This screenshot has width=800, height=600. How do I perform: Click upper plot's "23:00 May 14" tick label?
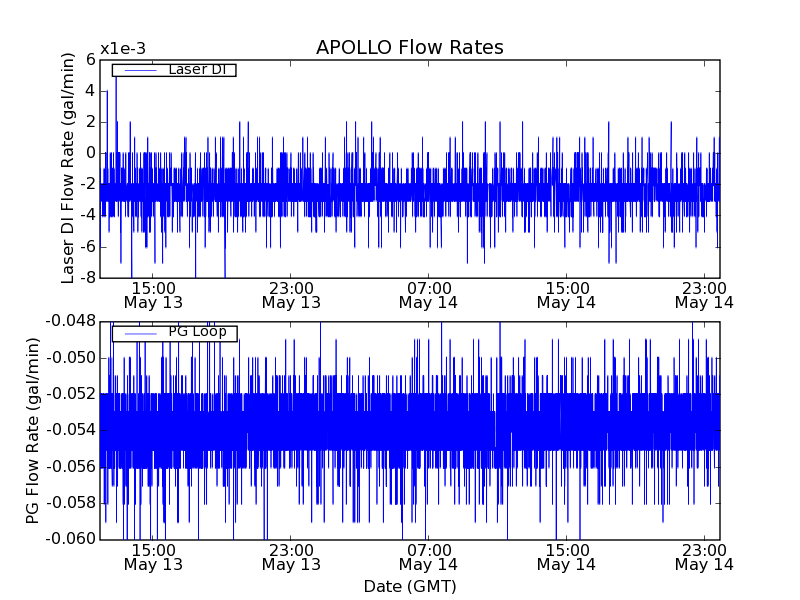pyautogui.click(x=703, y=294)
